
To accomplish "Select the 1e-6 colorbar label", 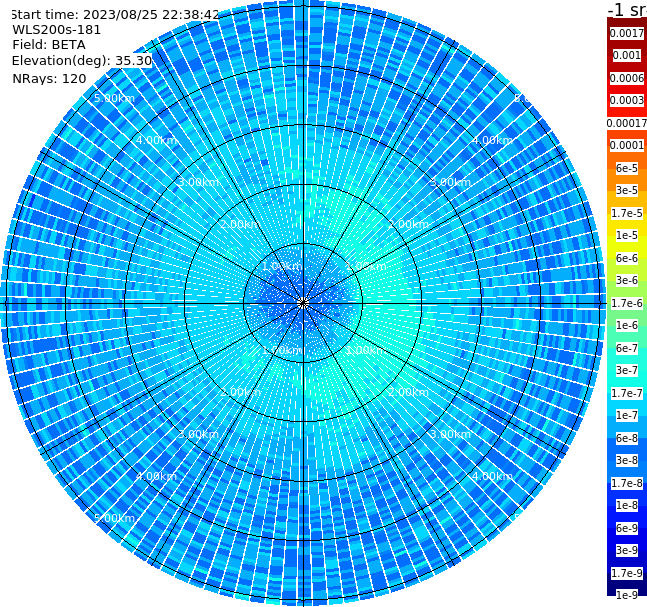I will click(627, 325).
